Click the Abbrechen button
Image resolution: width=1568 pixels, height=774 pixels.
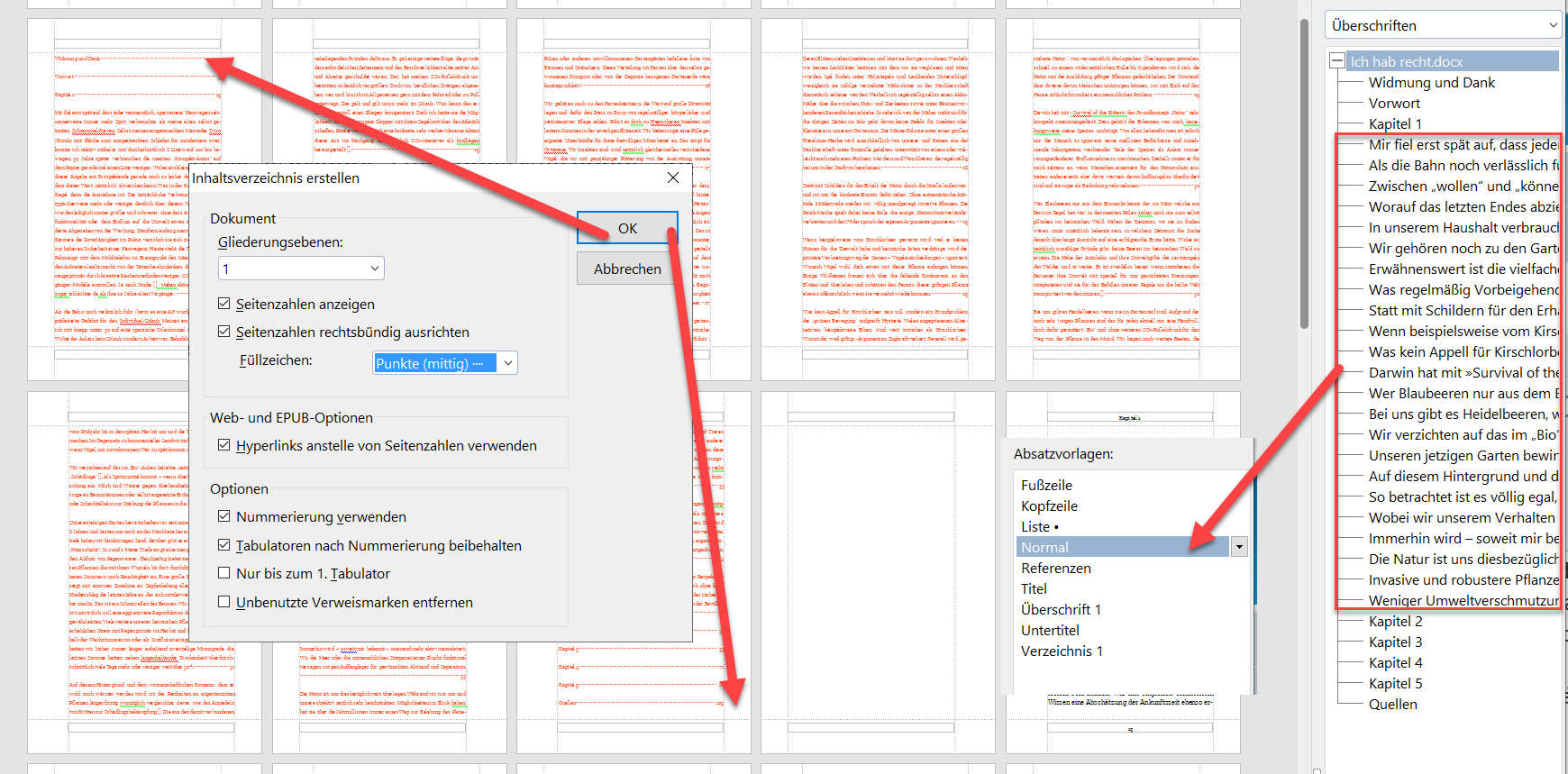627,269
